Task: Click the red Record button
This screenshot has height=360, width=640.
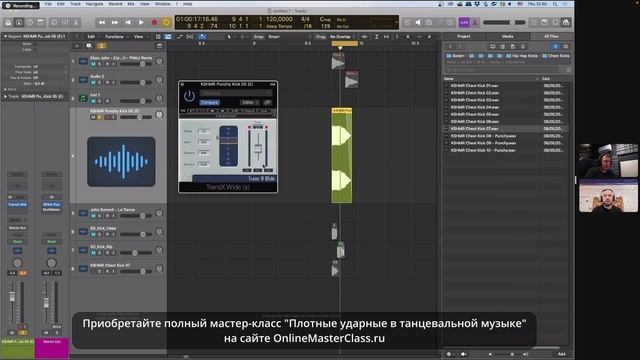Action: click(x=154, y=22)
